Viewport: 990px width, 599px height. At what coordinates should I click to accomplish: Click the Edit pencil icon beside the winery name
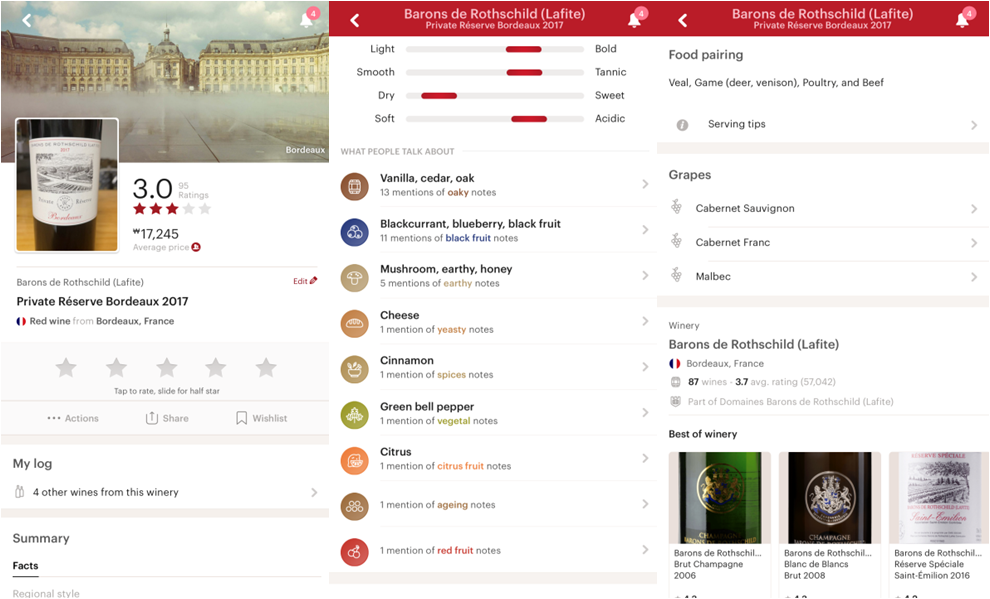point(313,281)
